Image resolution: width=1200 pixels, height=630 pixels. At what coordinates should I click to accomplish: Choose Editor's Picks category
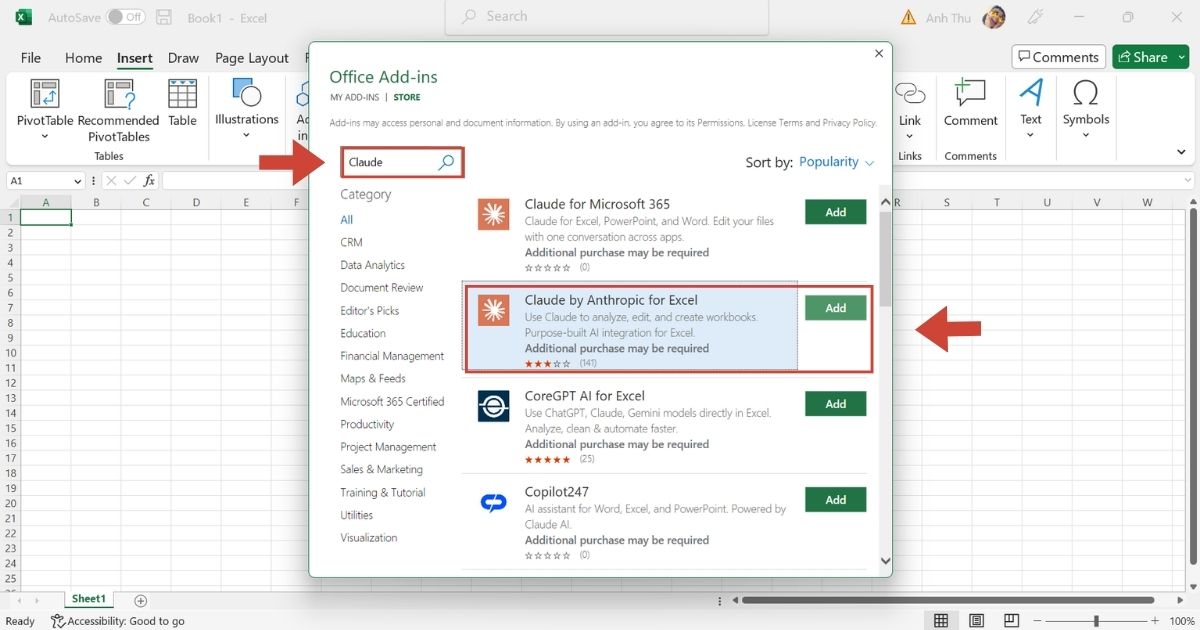click(x=370, y=311)
